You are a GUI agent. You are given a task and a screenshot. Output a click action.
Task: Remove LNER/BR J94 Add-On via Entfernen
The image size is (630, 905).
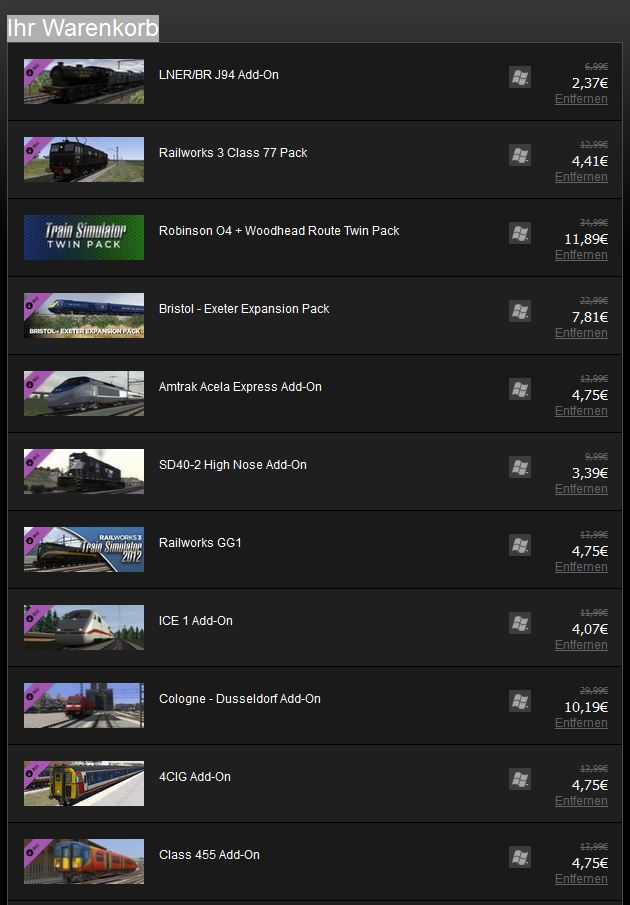click(x=581, y=99)
